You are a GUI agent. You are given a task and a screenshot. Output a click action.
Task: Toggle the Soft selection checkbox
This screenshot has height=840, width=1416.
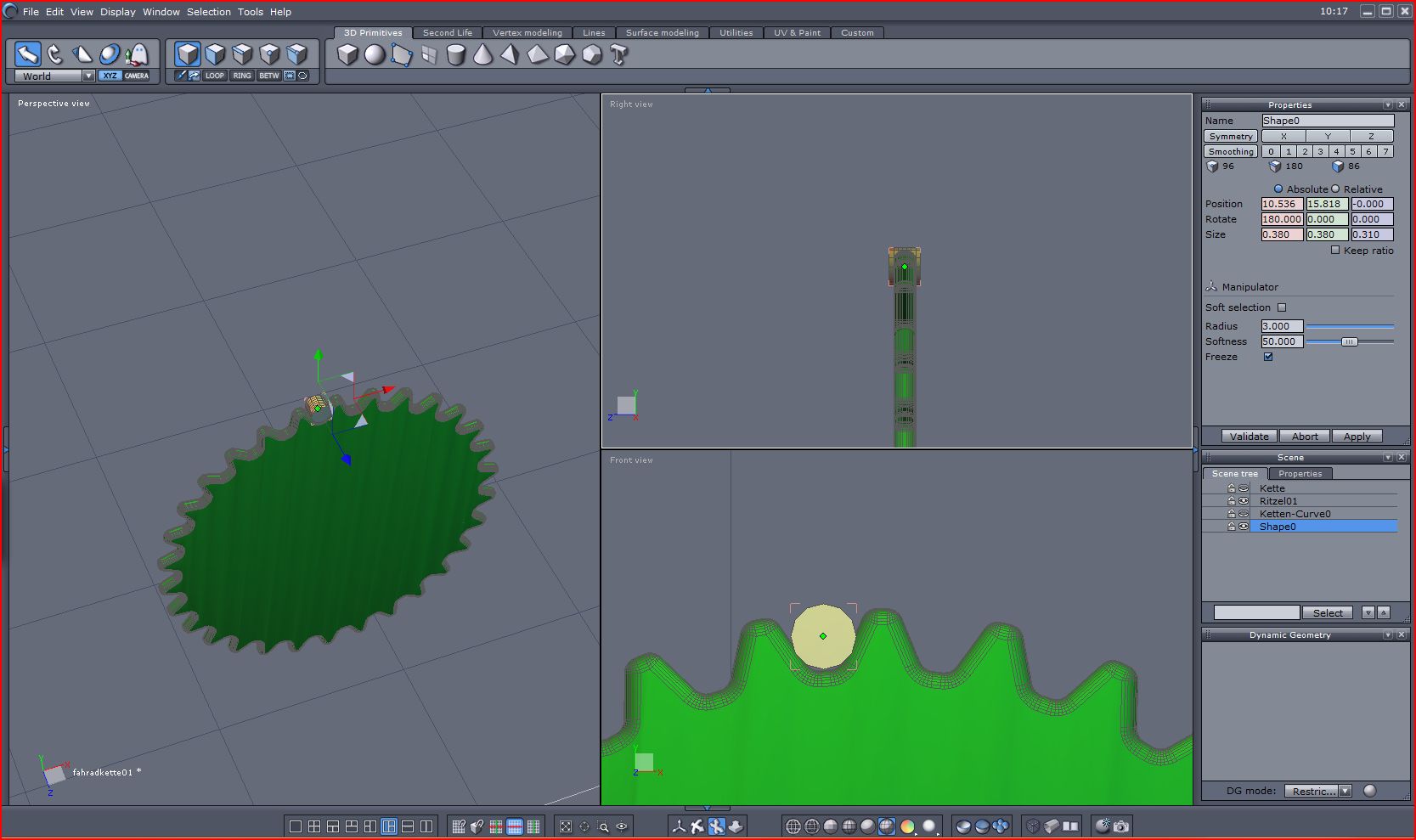pos(1282,307)
